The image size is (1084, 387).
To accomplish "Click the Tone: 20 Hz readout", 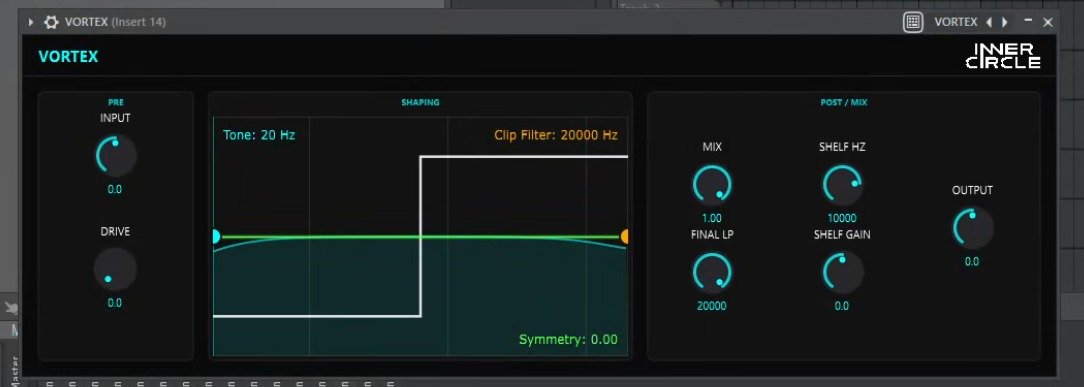I will [x=259, y=135].
